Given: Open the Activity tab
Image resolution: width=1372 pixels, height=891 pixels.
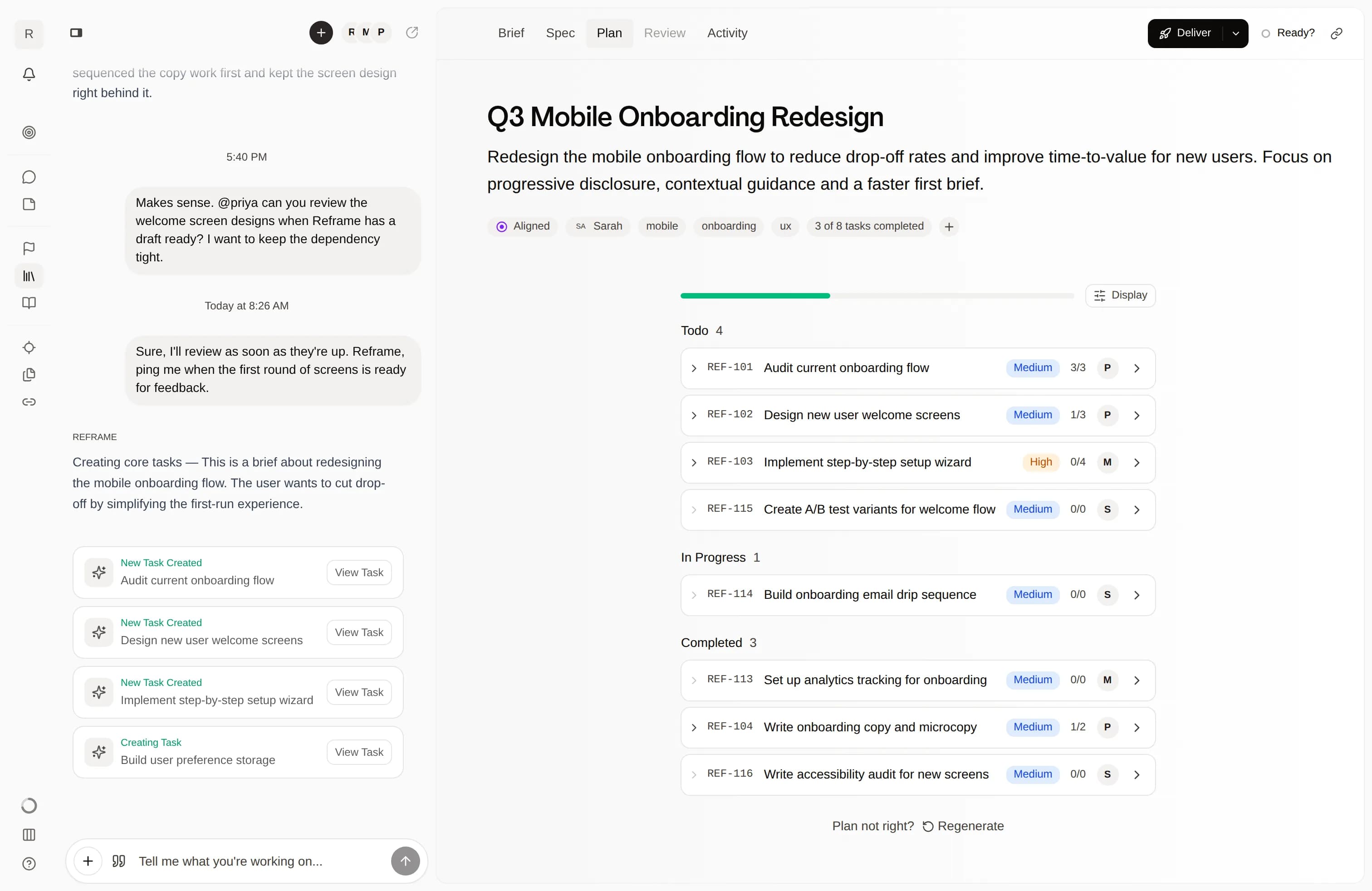Looking at the screenshot, I should tap(727, 33).
